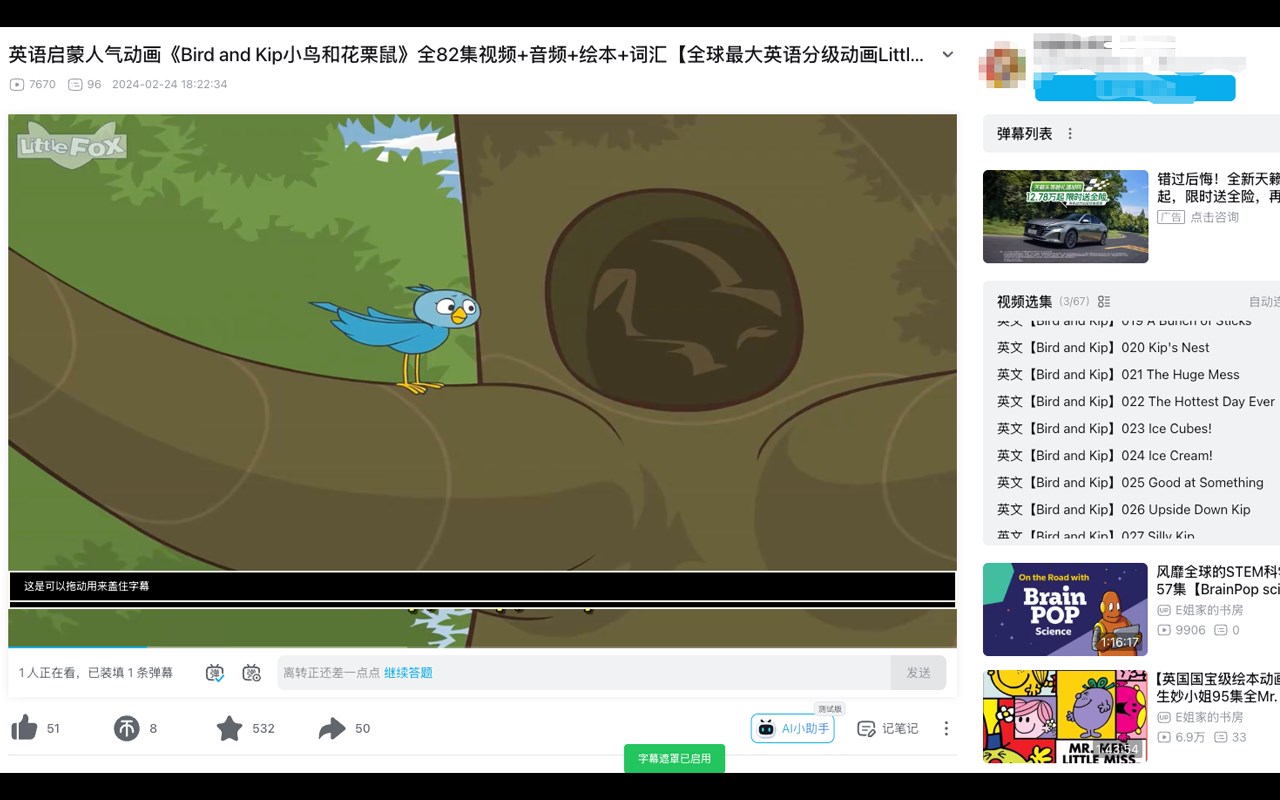The image size is (1280, 800).
Task: Open the 风靡全球的STEM video title
Action: pyautogui.click(x=1218, y=581)
